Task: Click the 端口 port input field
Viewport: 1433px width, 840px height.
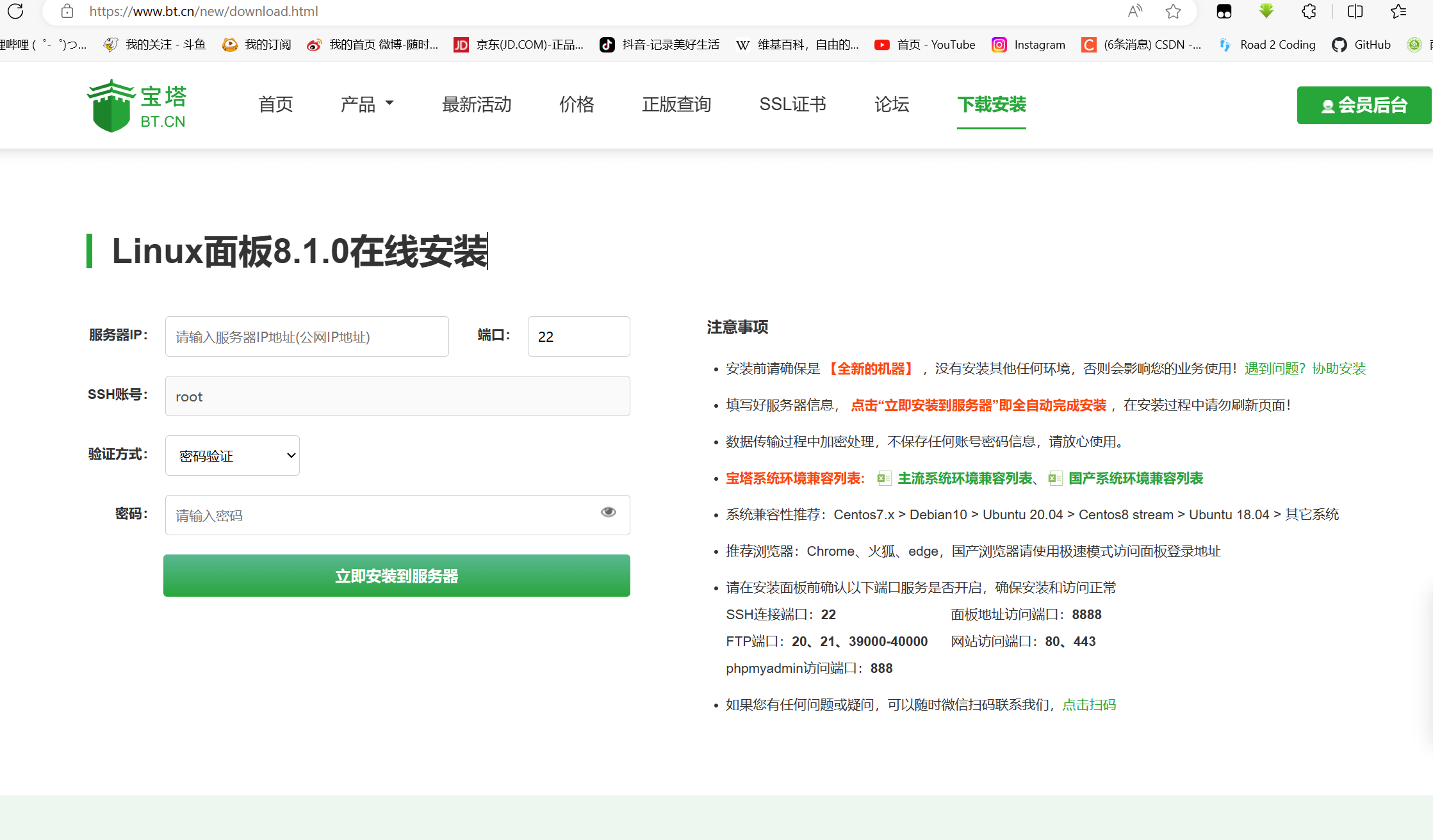Action: 578,336
